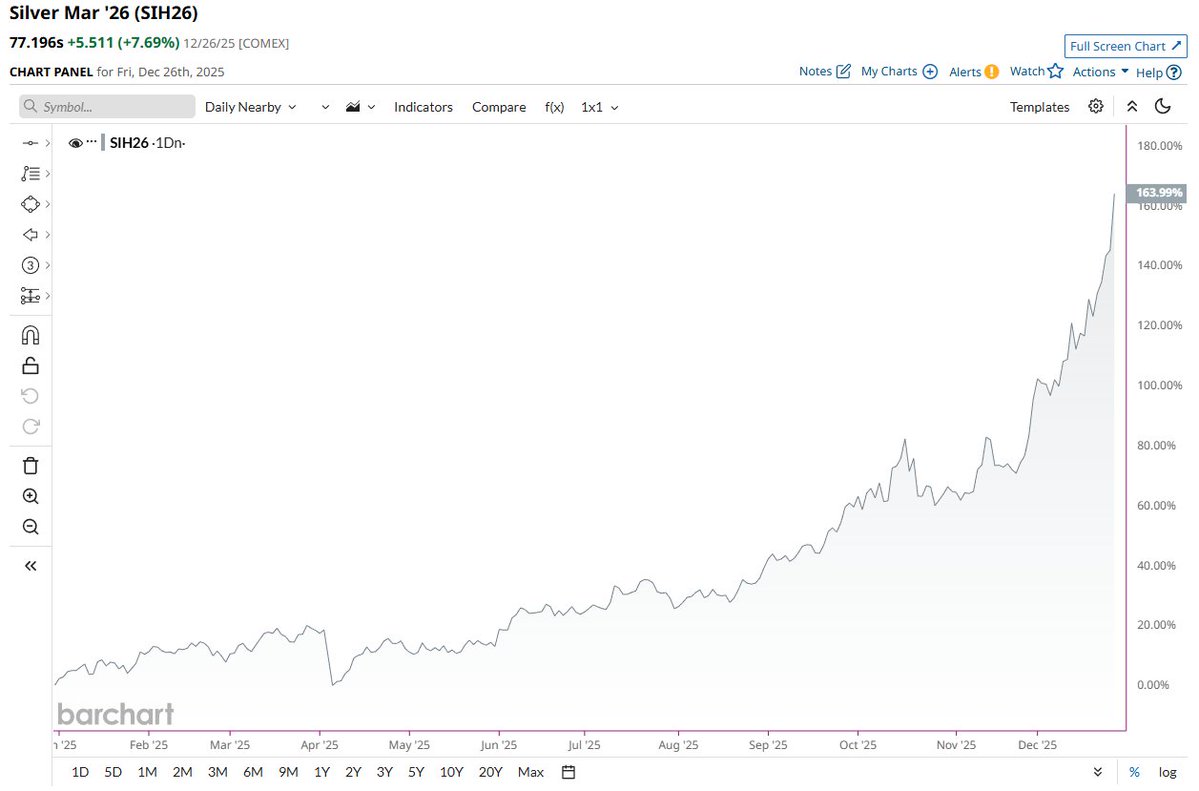The width and height of the screenshot is (1199, 791).
Task: Open the numbered-circle count tool
Action: pos(30,265)
